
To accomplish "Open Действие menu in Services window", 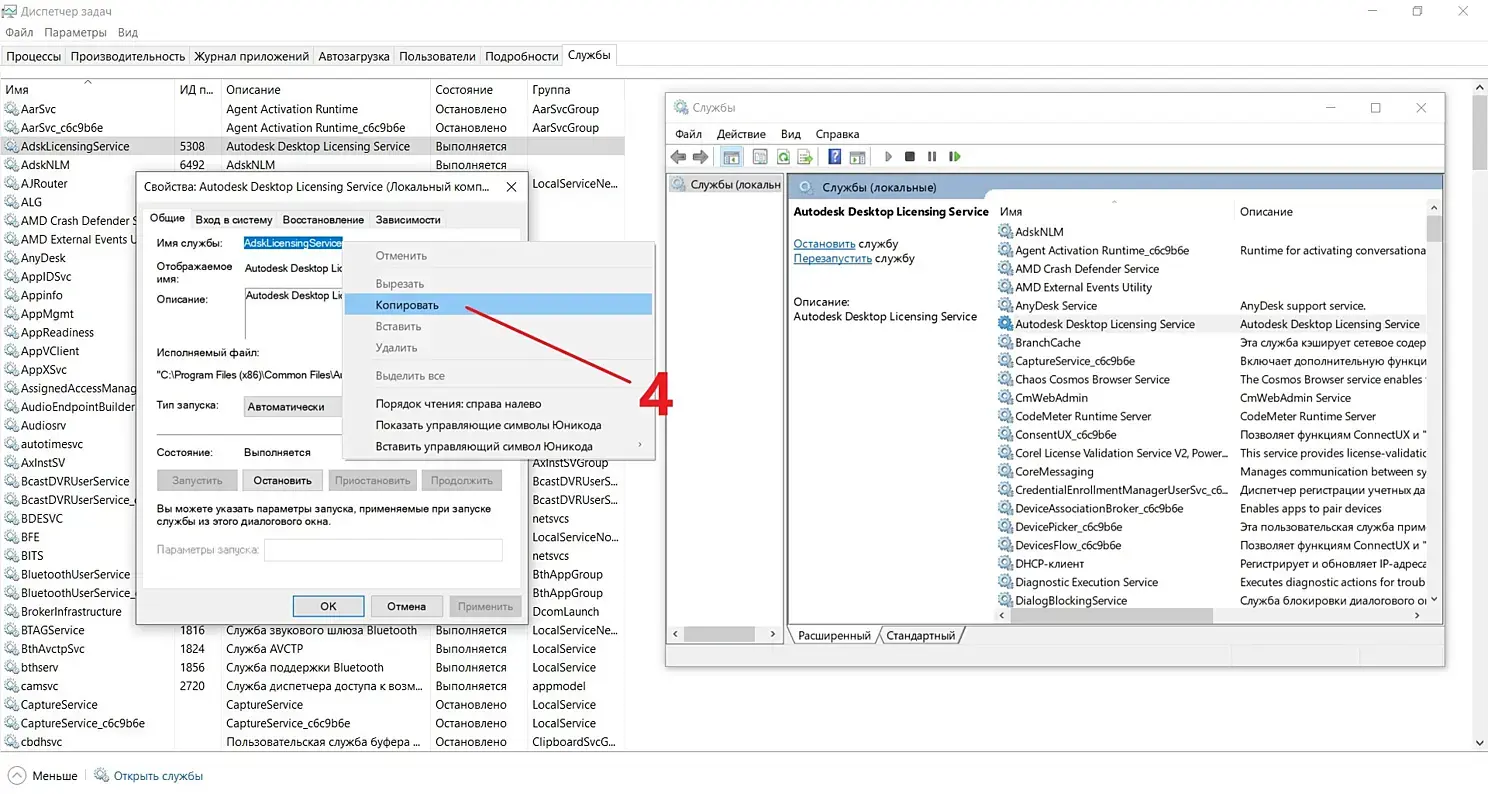I will [x=742, y=134].
